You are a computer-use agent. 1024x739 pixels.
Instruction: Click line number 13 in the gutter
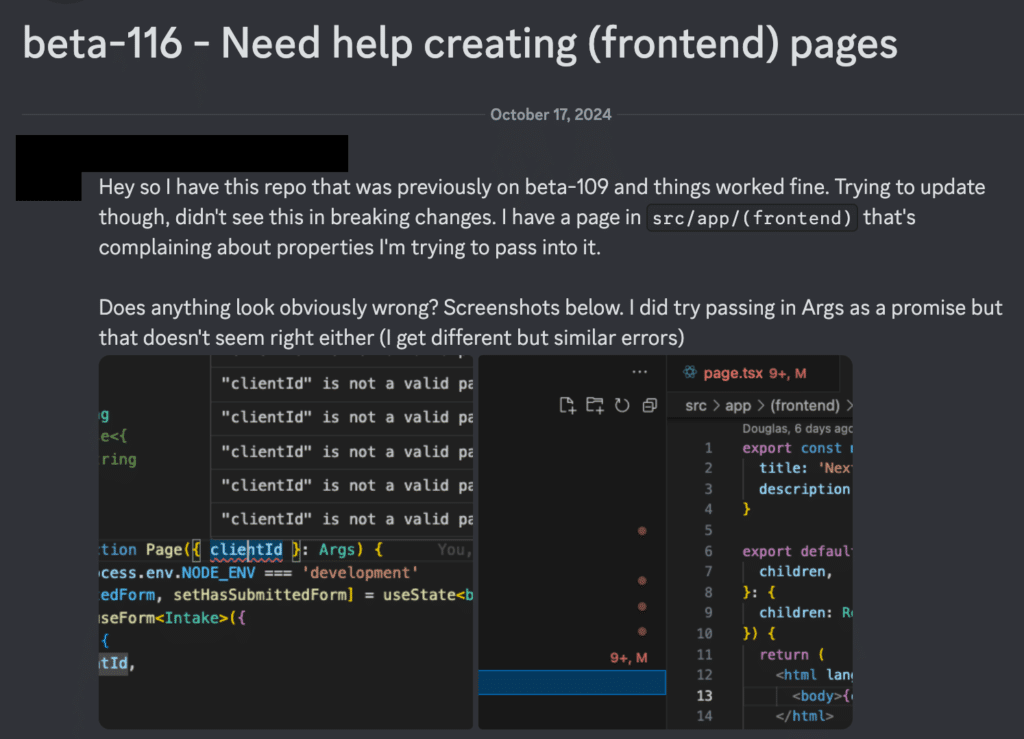click(x=706, y=695)
